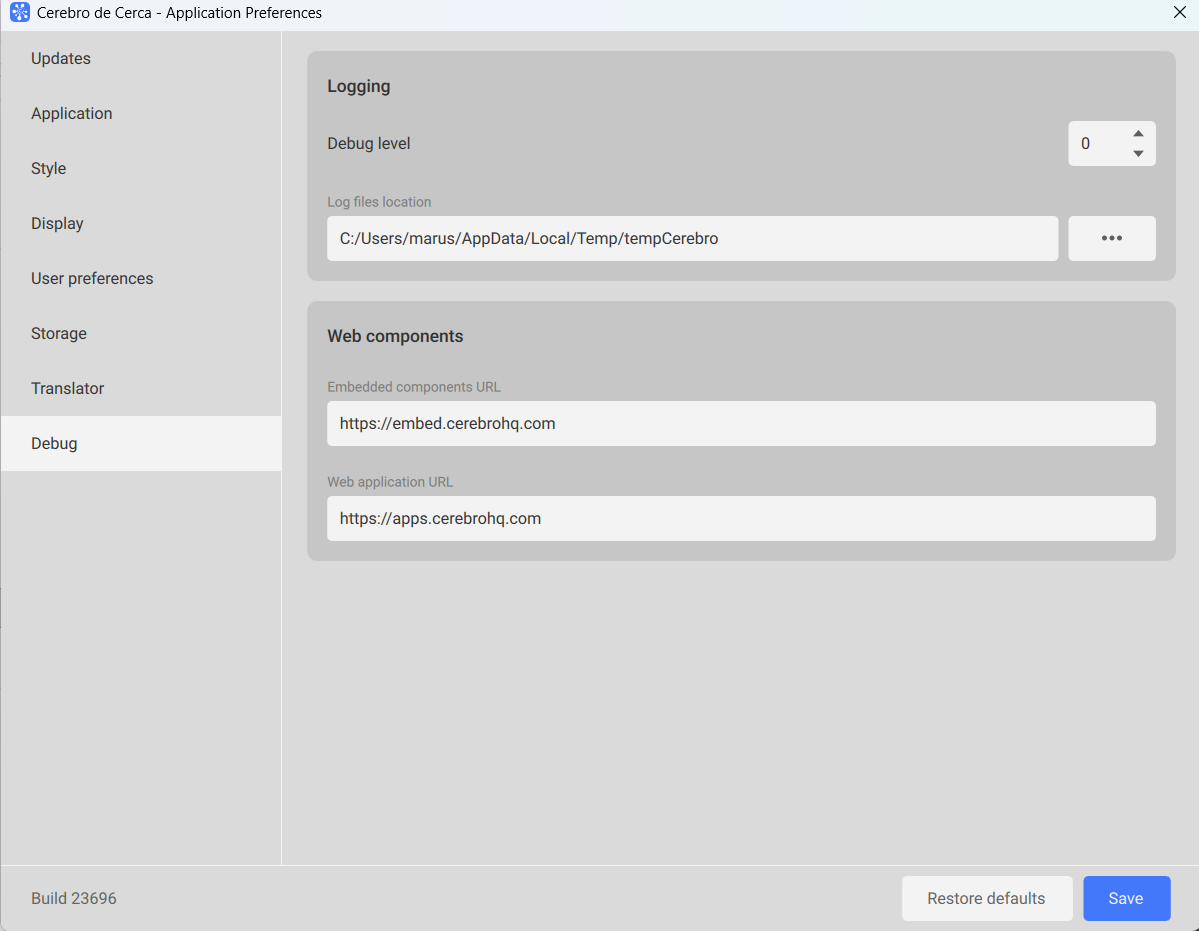Switch to the Application section
The width and height of the screenshot is (1199, 931).
[72, 113]
